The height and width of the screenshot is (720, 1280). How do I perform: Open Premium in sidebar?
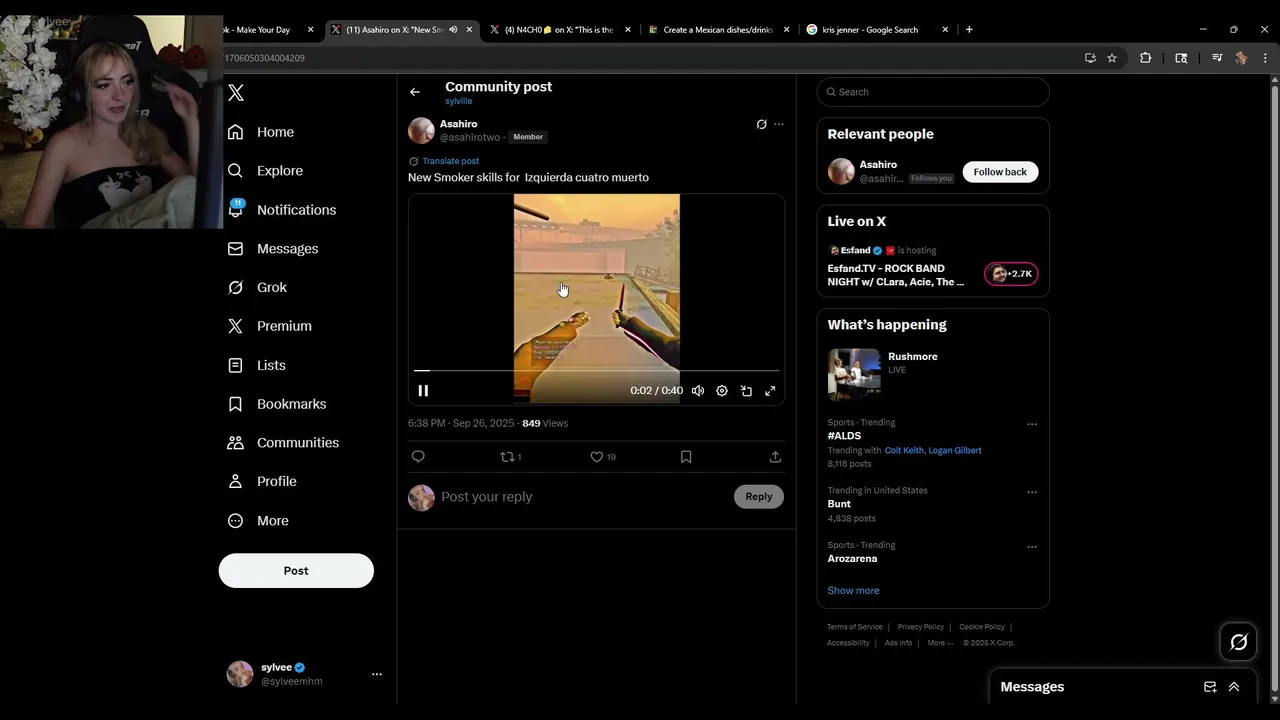[269, 326]
